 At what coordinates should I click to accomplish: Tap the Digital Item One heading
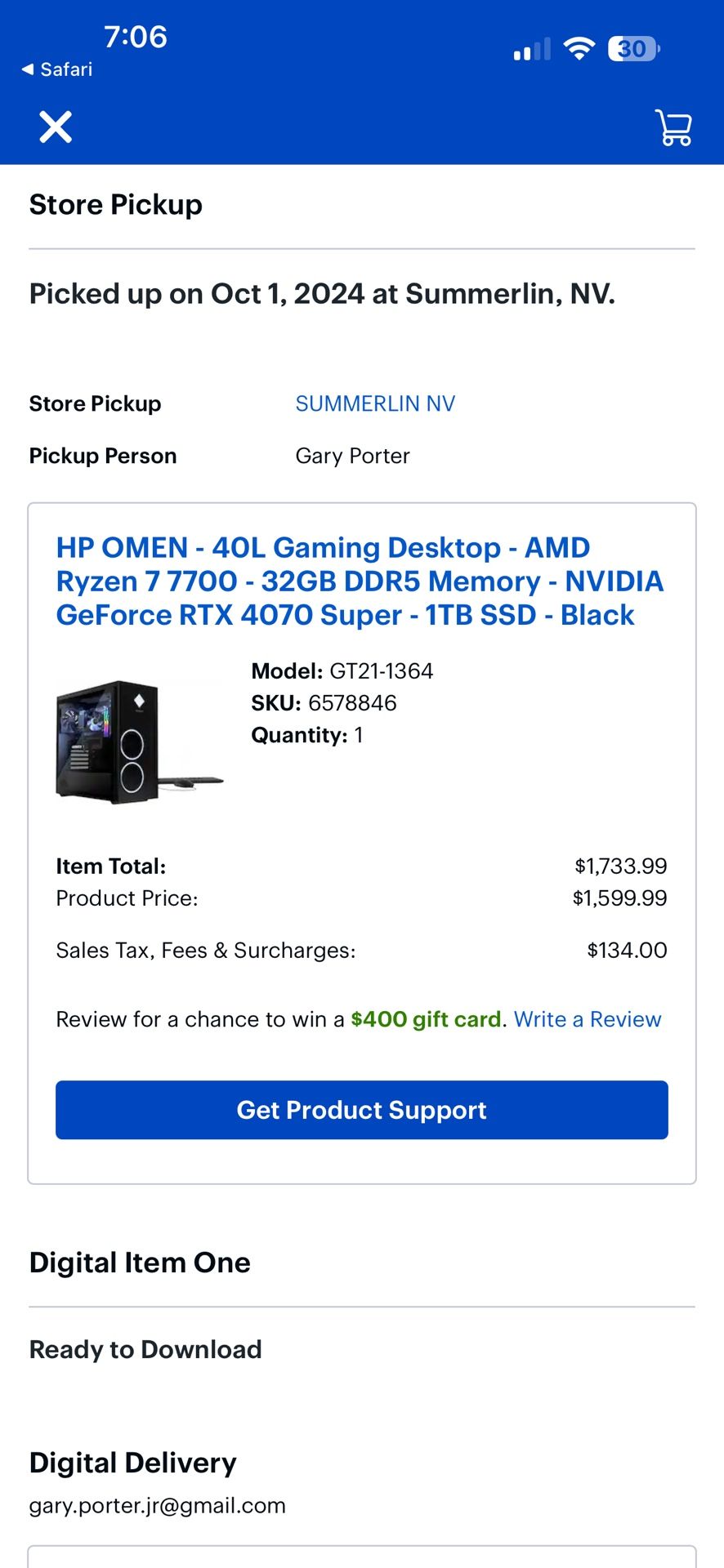pyautogui.click(x=140, y=1263)
